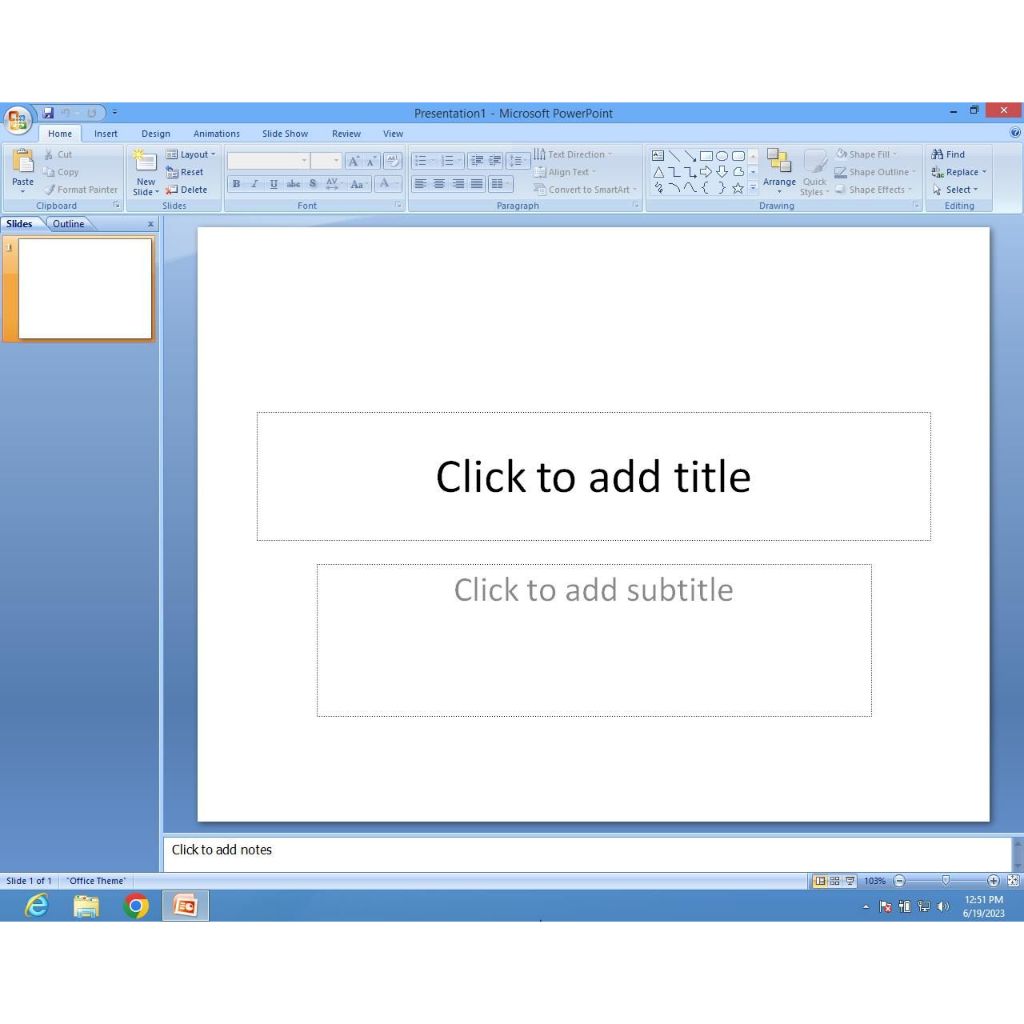The image size is (1024, 1024).
Task: Click 'Click to add subtitle' placeholder
Action: (594, 640)
